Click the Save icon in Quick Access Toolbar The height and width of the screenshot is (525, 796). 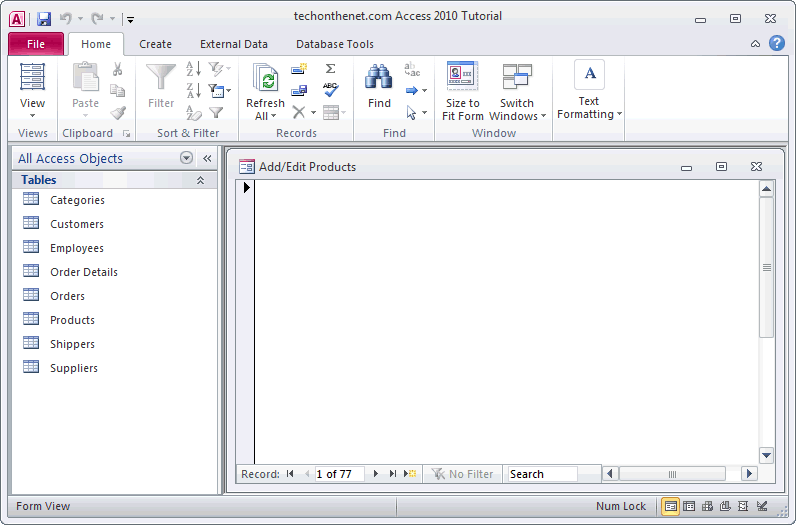[44, 19]
